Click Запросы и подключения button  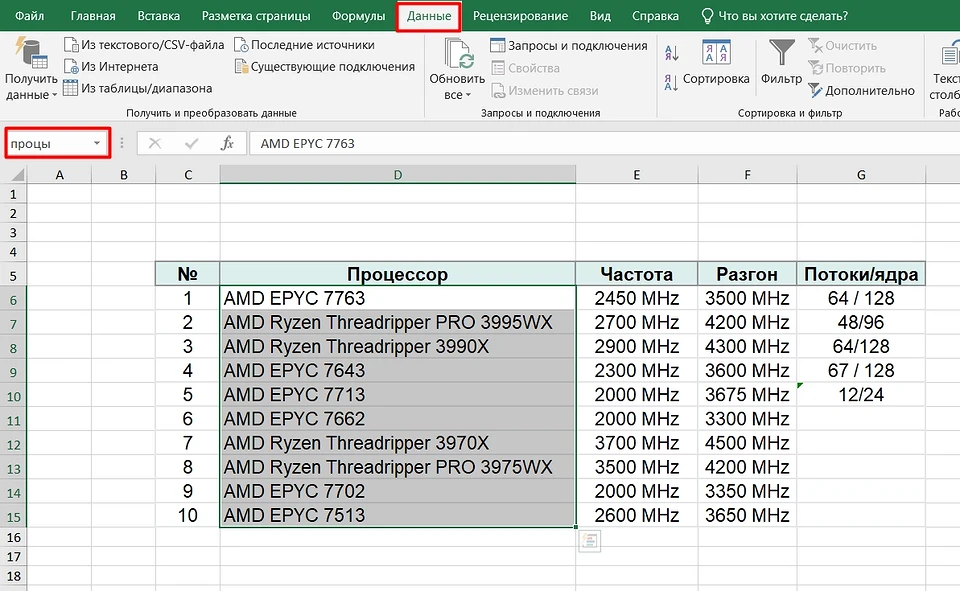click(x=568, y=45)
